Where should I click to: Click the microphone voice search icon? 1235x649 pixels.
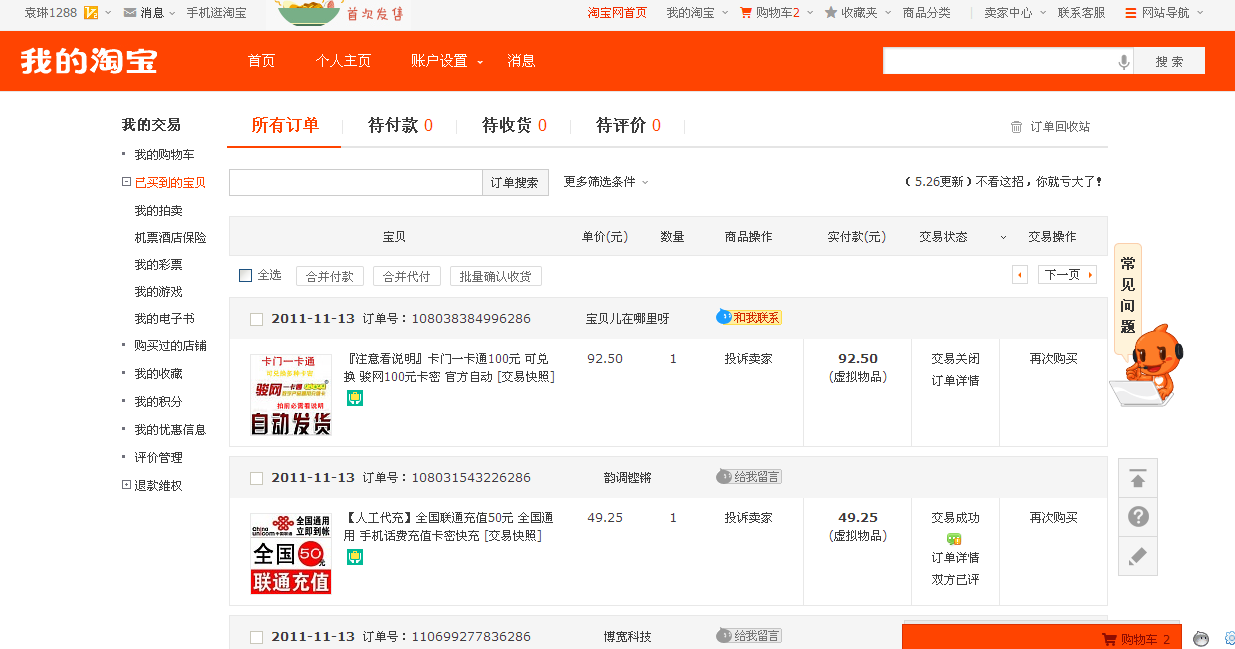pyautogui.click(x=1124, y=62)
